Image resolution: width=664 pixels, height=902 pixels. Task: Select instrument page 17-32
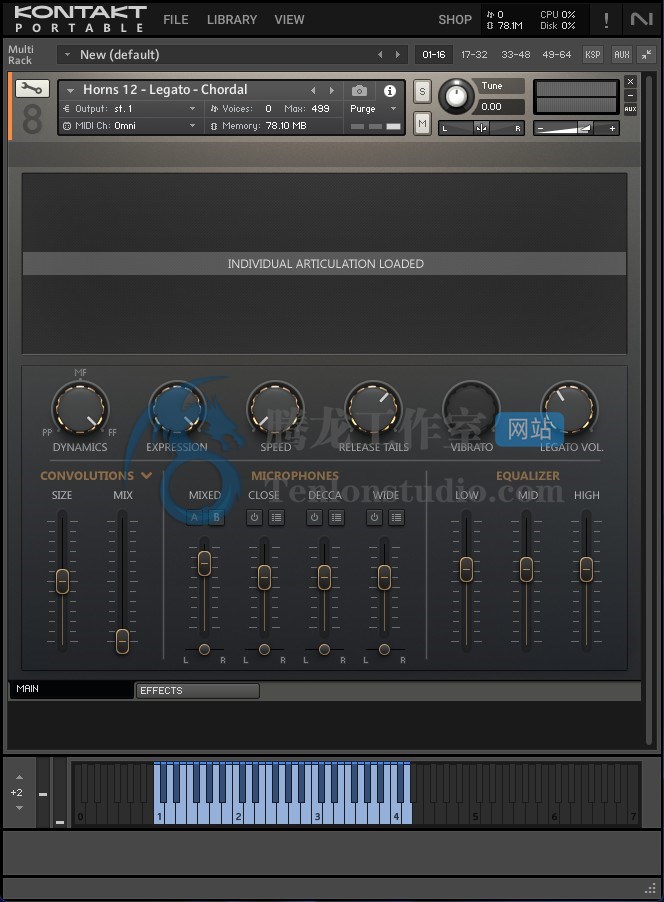474,55
